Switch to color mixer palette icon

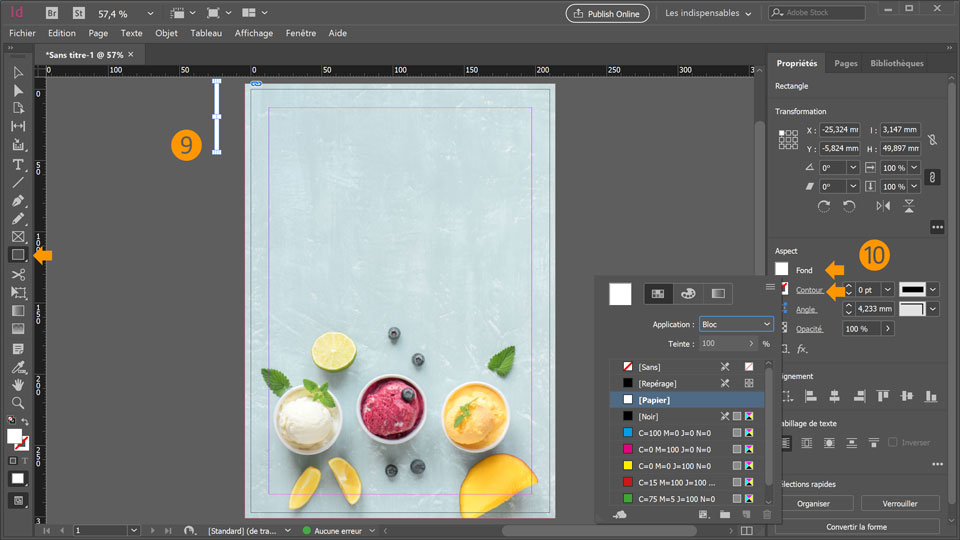pos(688,294)
